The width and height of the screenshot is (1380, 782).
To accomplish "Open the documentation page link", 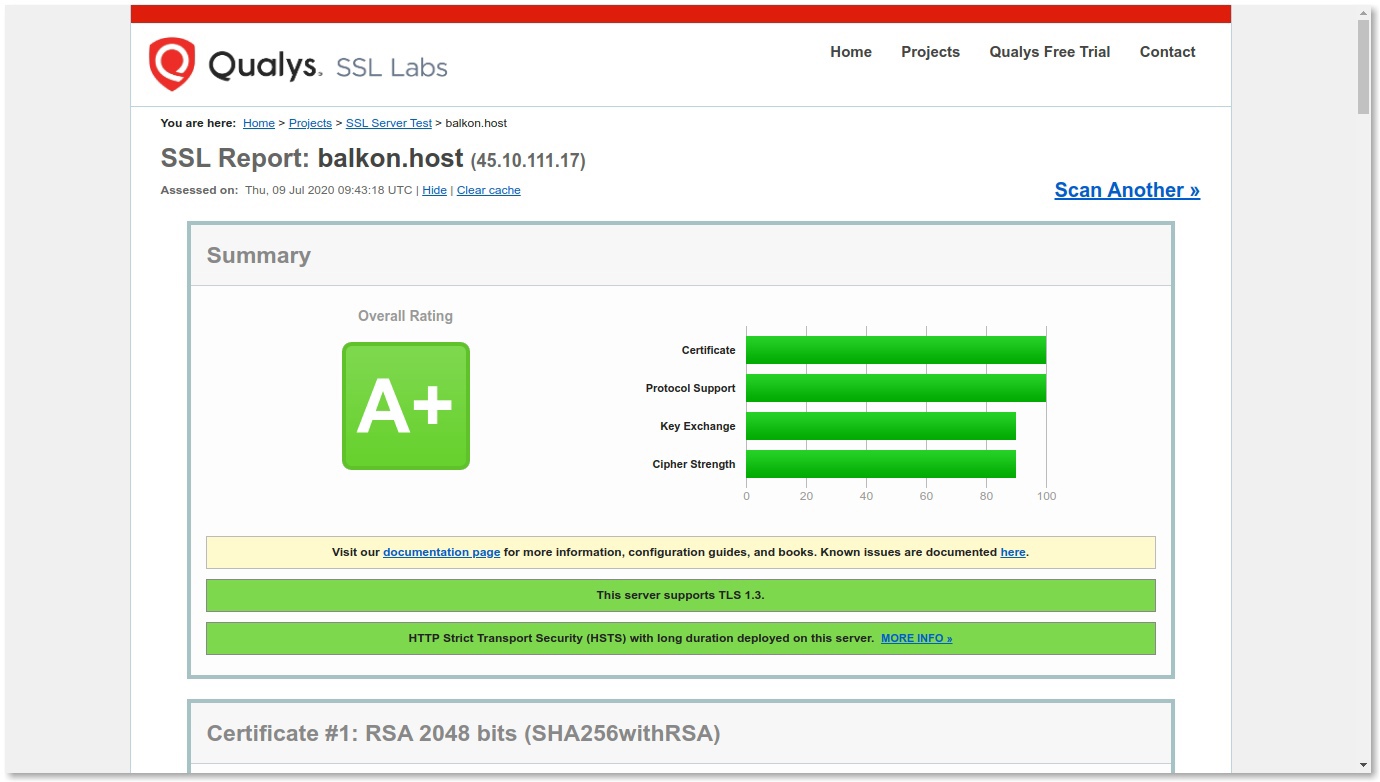I will pyautogui.click(x=441, y=552).
